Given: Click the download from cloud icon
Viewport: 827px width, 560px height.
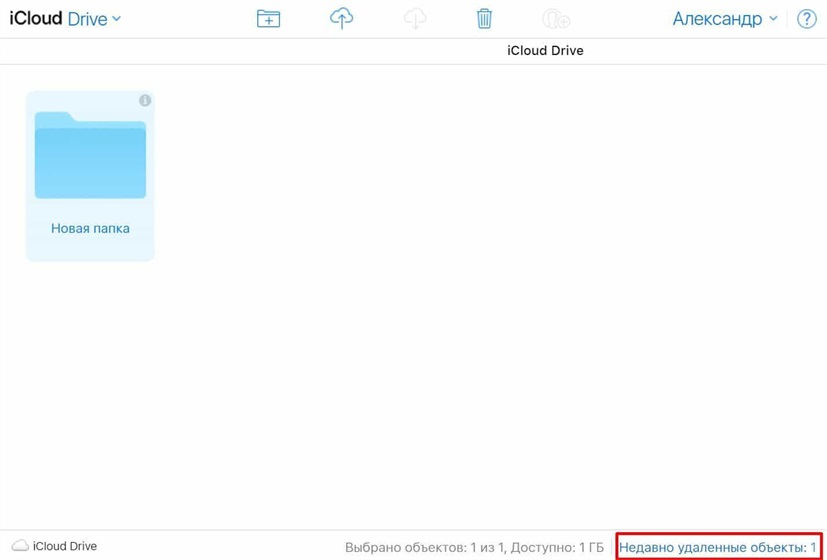Looking at the screenshot, I should click(415, 19).
